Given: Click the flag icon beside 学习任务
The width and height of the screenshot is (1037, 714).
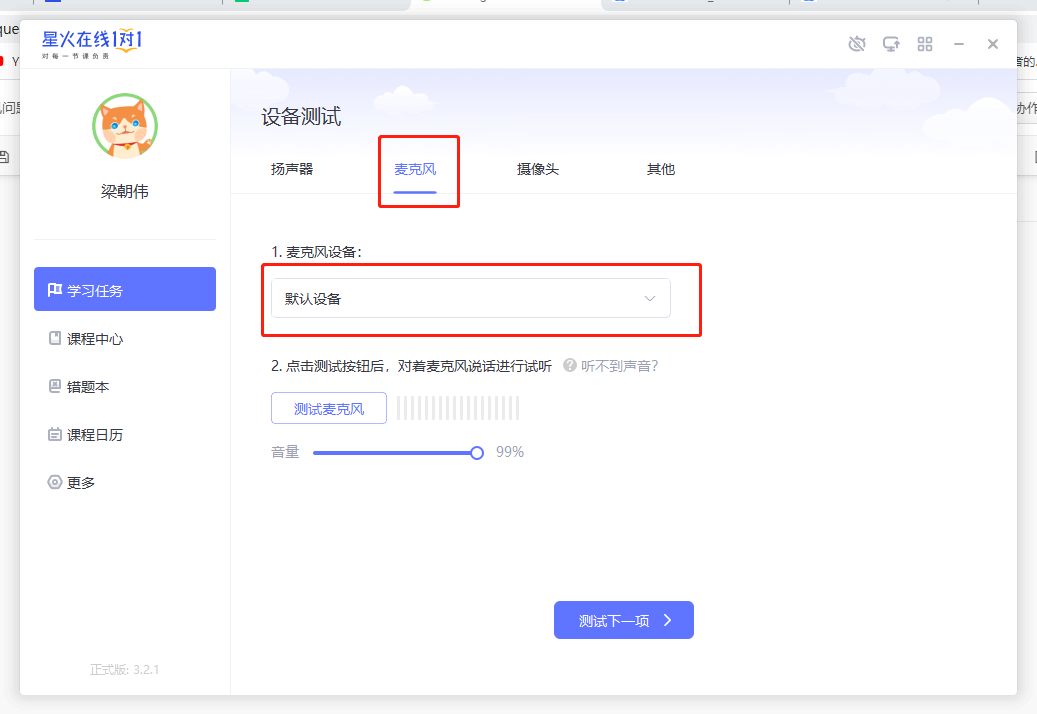Looking at the screenshot, I should [x=55, y=290].
